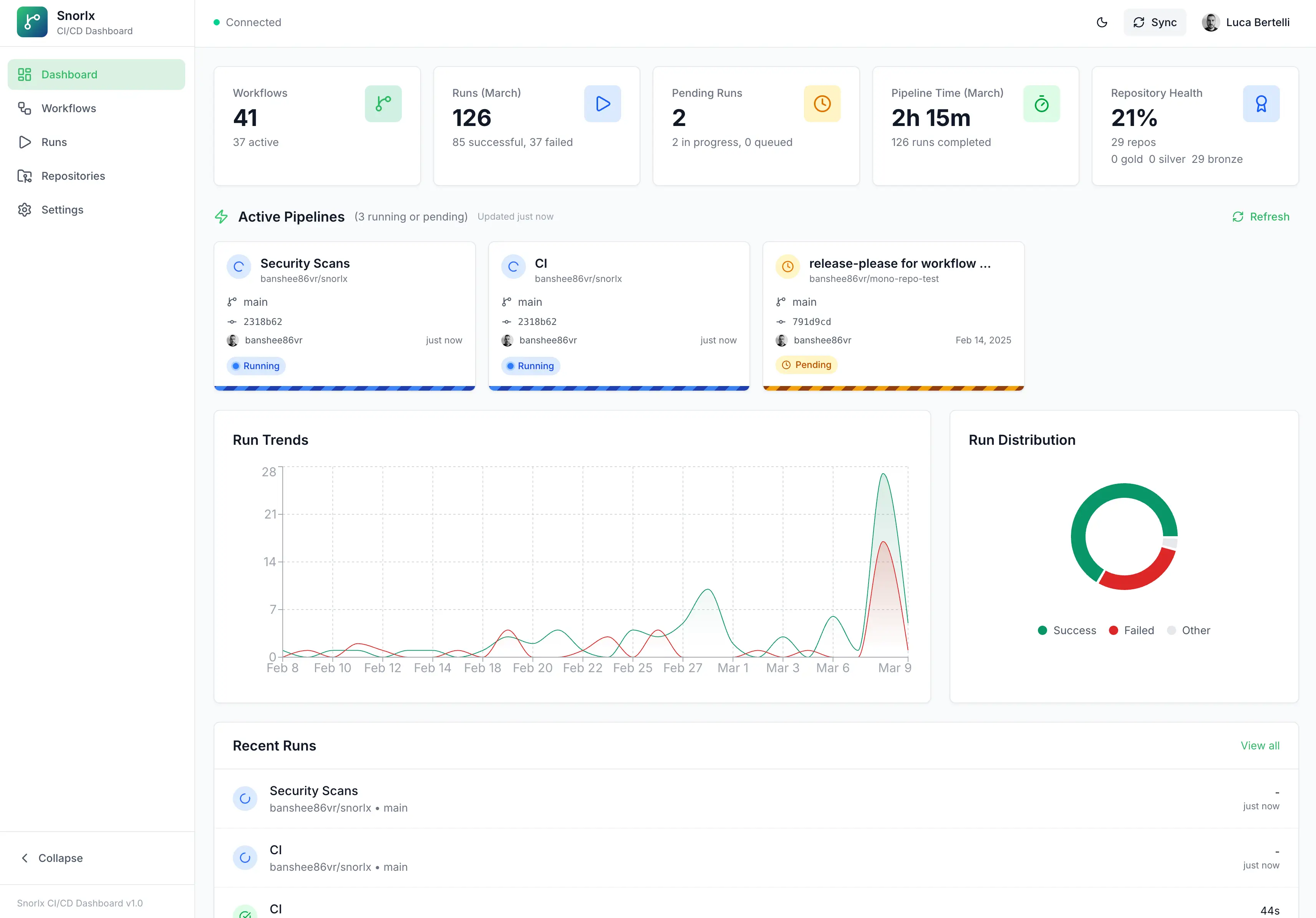This screenshot has width=1316, height=918.
Task: Open the Security Scans pipeline card title
Action: 305,263
